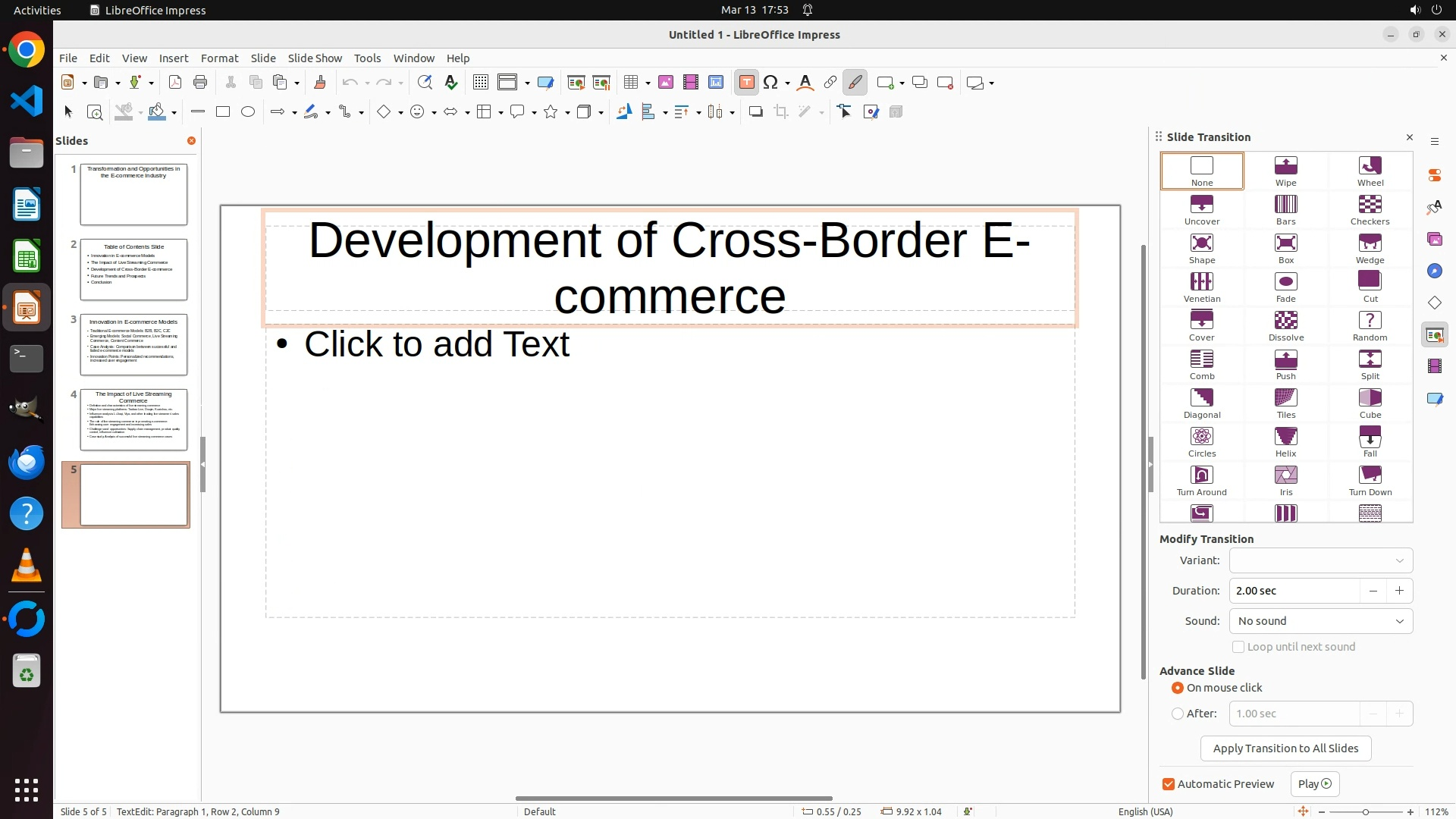
Task: Choose the Dissolve transition icon
Action: pyautogui.click(x=1285, y=325)
